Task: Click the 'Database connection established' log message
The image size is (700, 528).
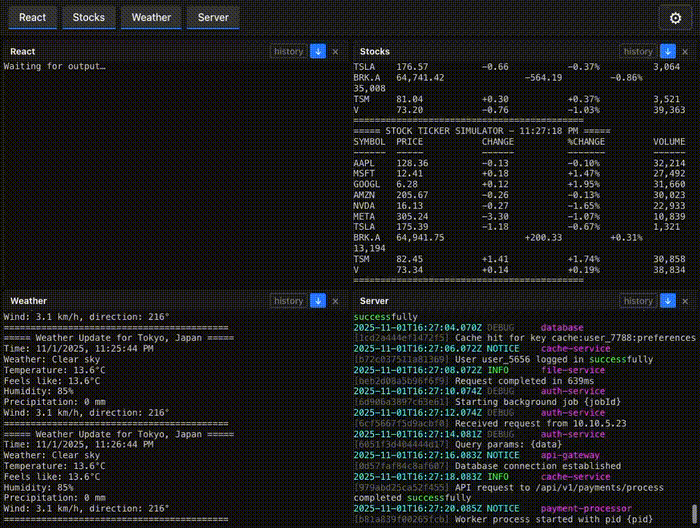Action: [538, 466]
